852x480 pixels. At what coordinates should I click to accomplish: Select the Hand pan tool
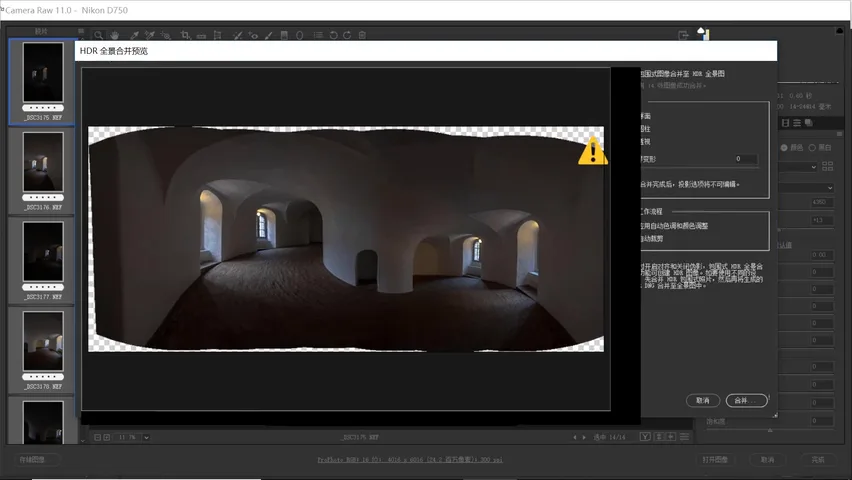[x=114, y=35]
